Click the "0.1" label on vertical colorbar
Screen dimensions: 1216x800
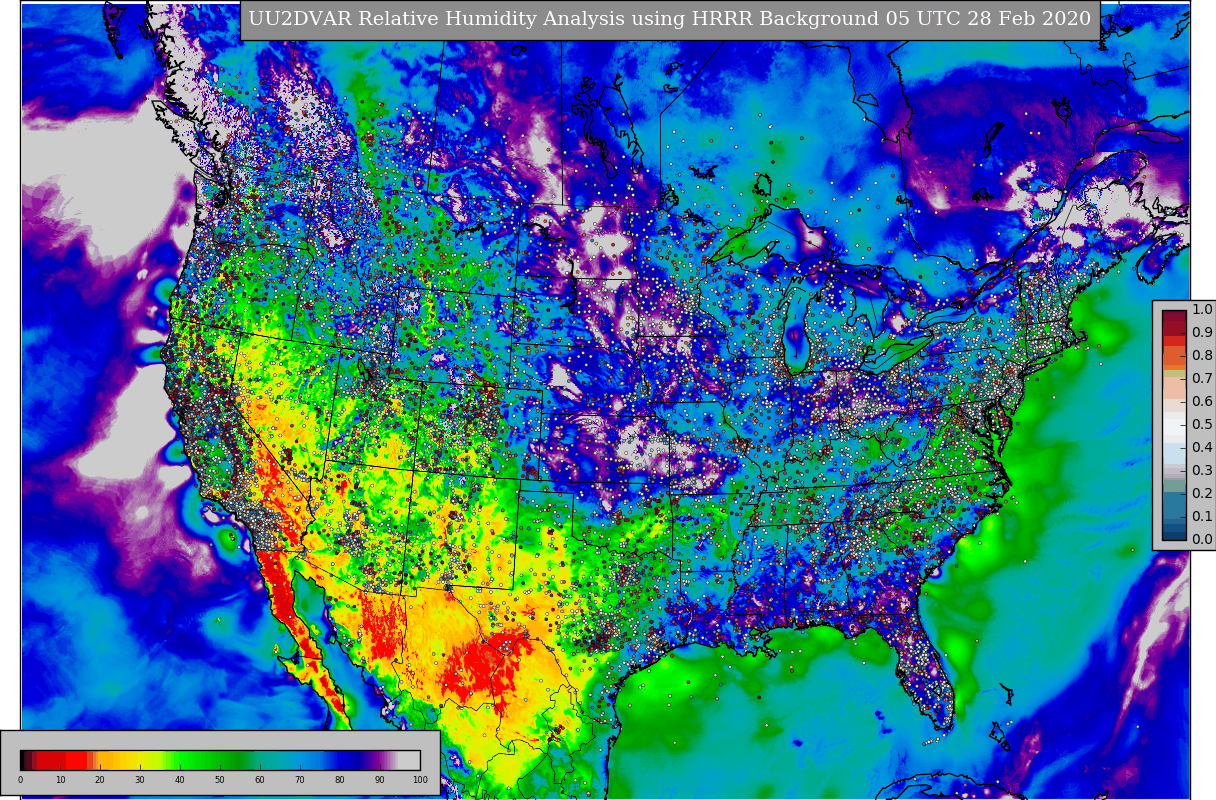pyautogui.click(x=1202, y=516)
